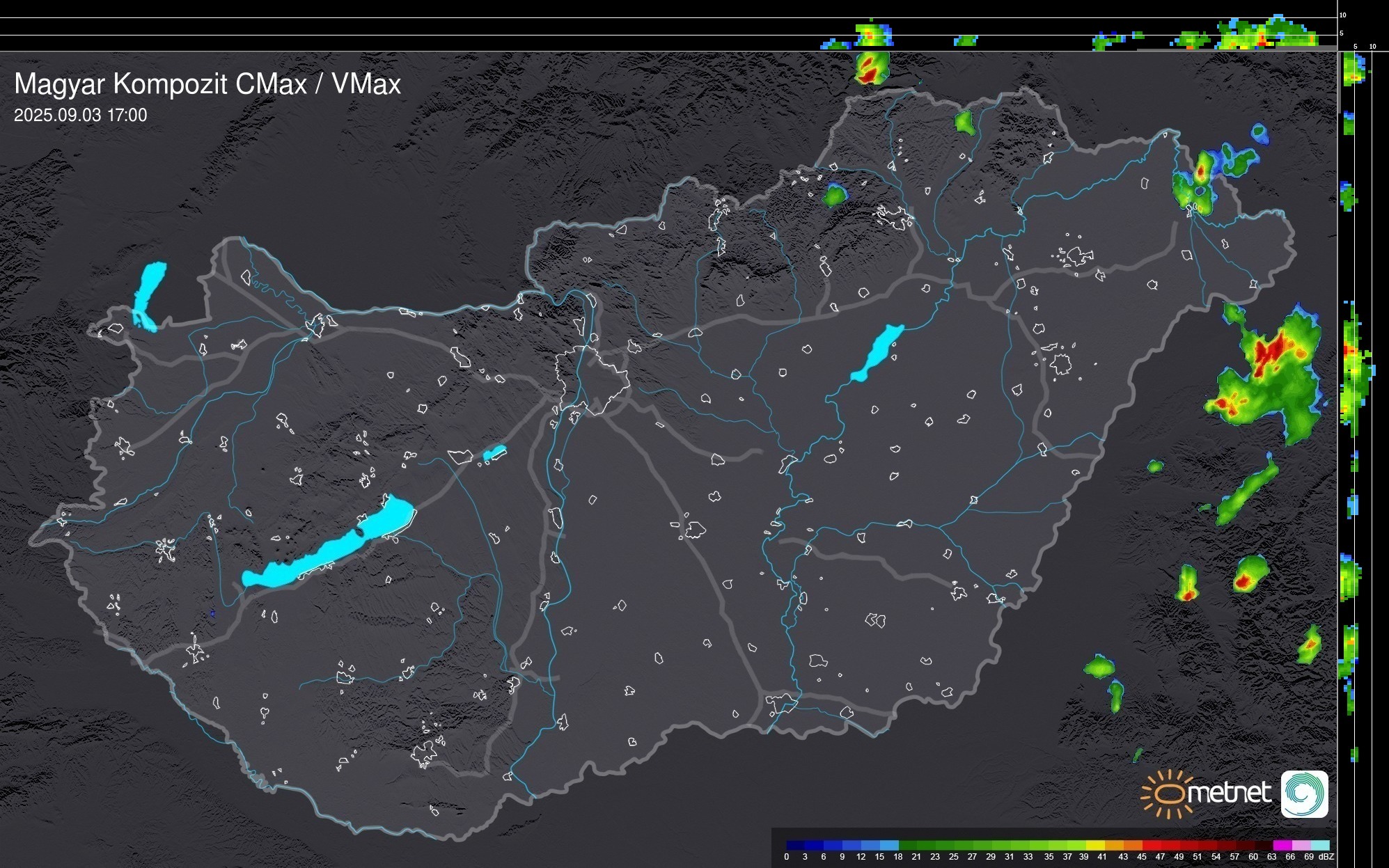Click the yellow 39 dBZ legend swatch
This screenshot has height=868, width=1389.
tap(1094, 845)
